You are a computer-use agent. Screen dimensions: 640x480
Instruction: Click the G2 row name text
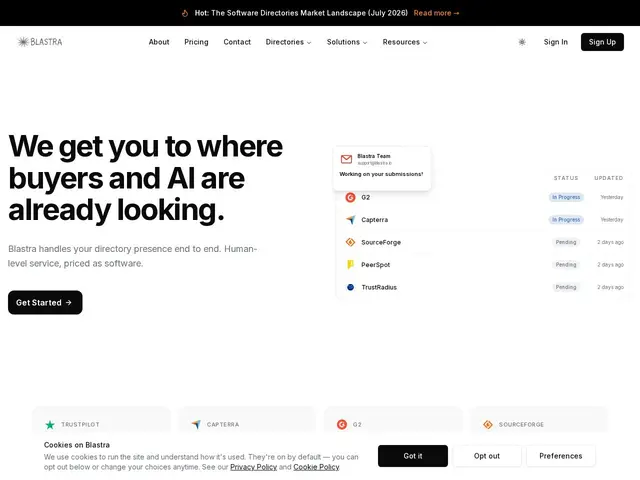point(365,198)
